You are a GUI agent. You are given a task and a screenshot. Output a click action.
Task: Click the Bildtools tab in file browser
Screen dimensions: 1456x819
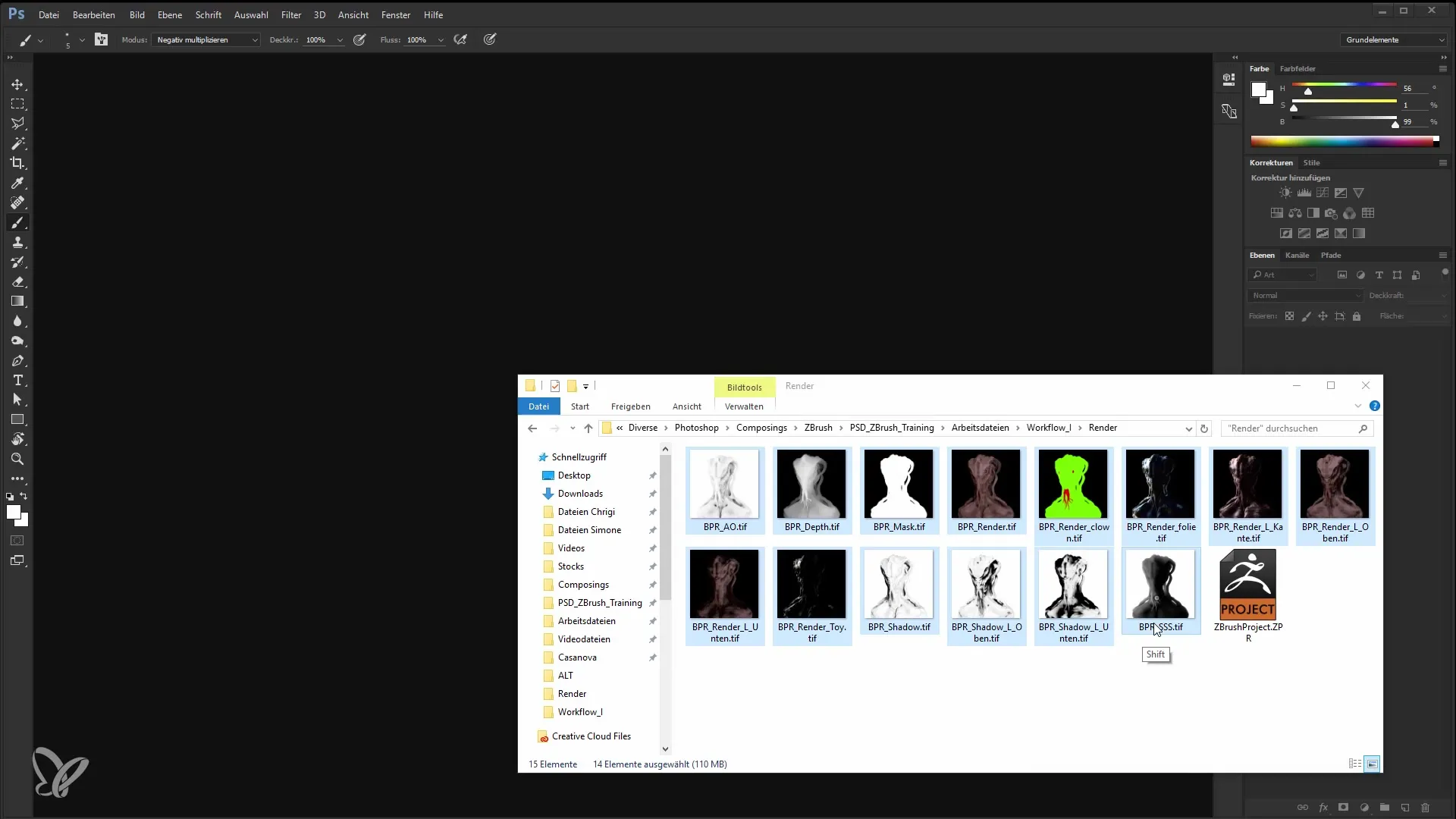[x=744, y=386]
